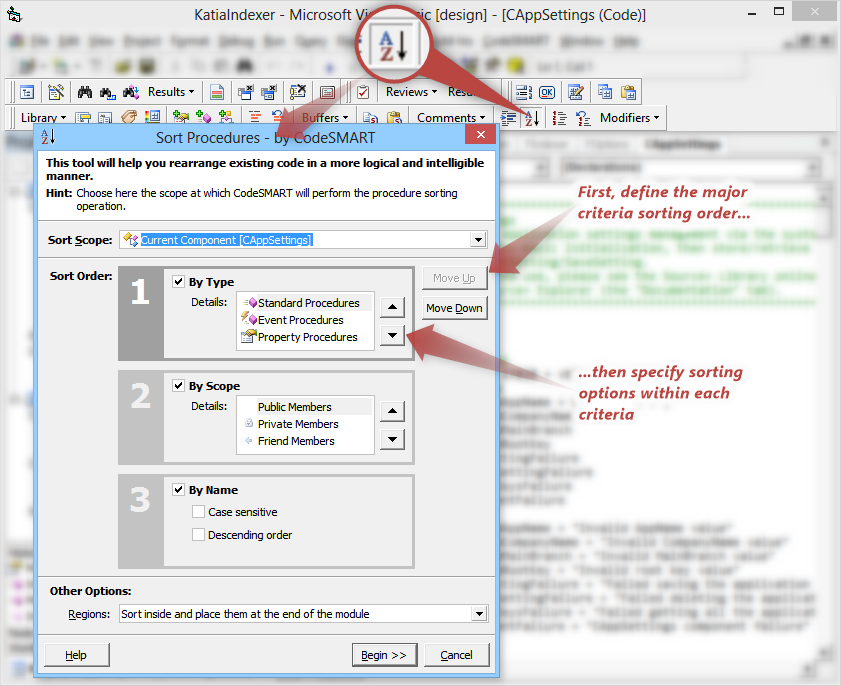Select Friend Members in scope list
The width and height of the screenshot is (841, 686).
point(305,441)
